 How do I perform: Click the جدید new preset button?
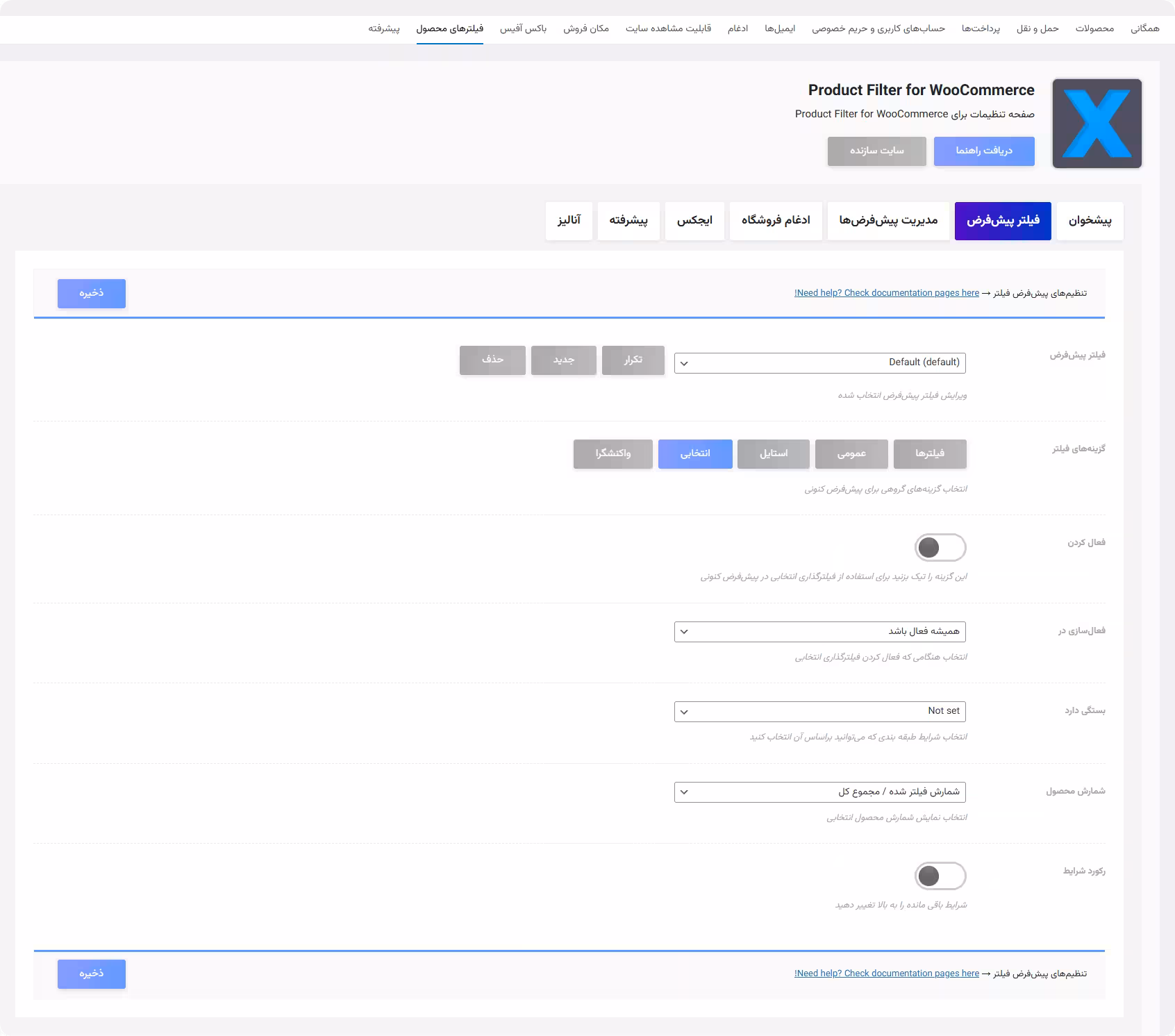(564, 360)
